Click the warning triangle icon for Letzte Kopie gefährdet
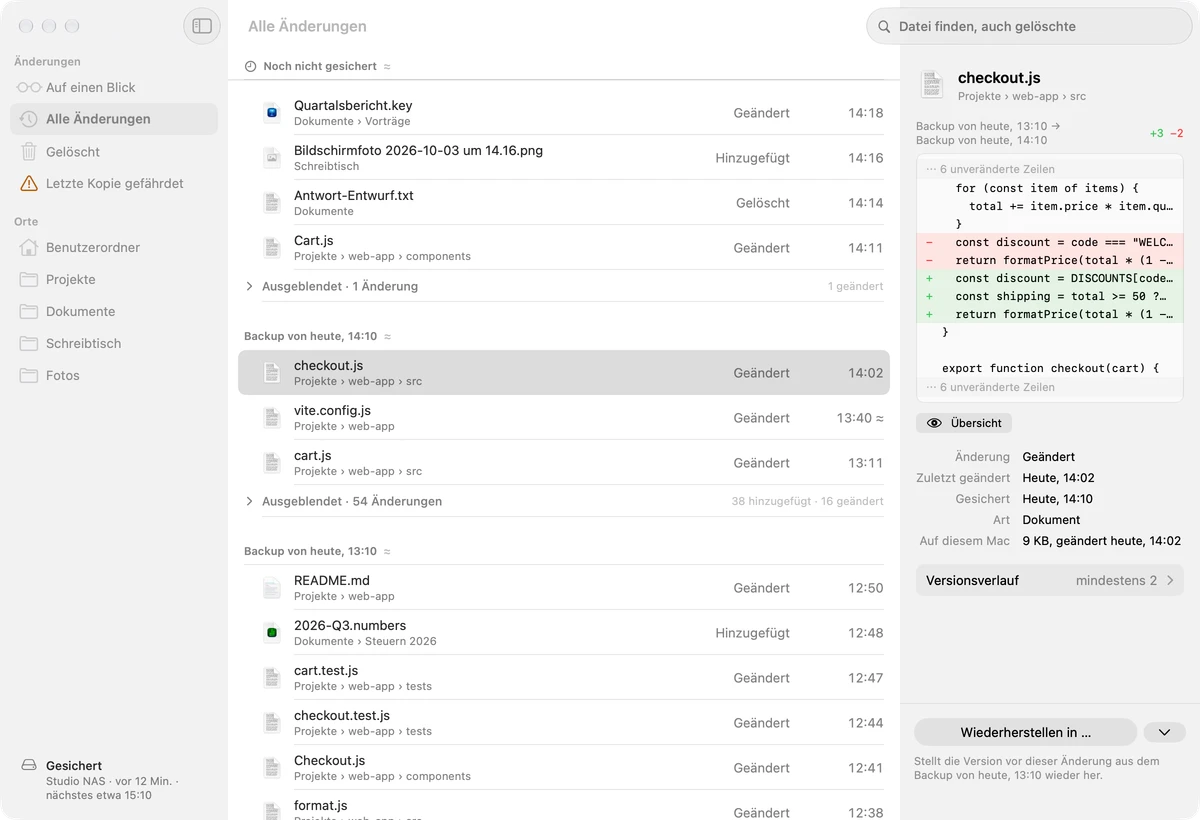1200x820 pixels. coord(29,184)
